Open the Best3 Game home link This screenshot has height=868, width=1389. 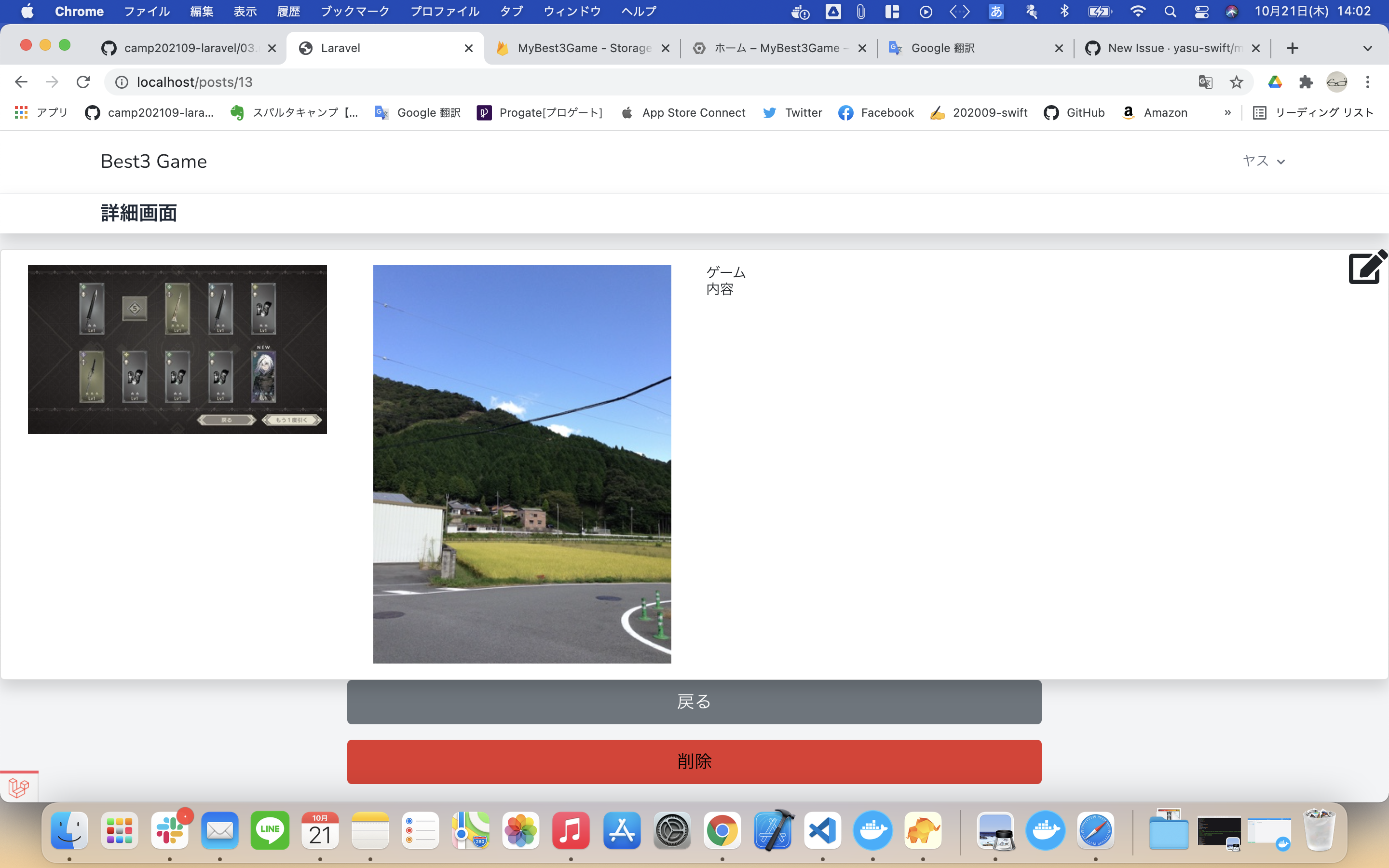click(153, 162)
